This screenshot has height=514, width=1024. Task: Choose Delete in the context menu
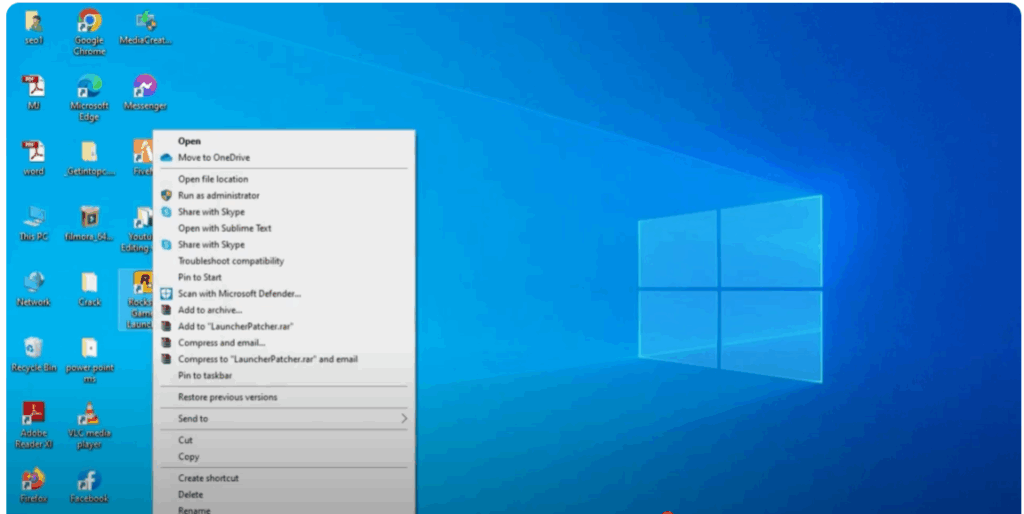283,494
